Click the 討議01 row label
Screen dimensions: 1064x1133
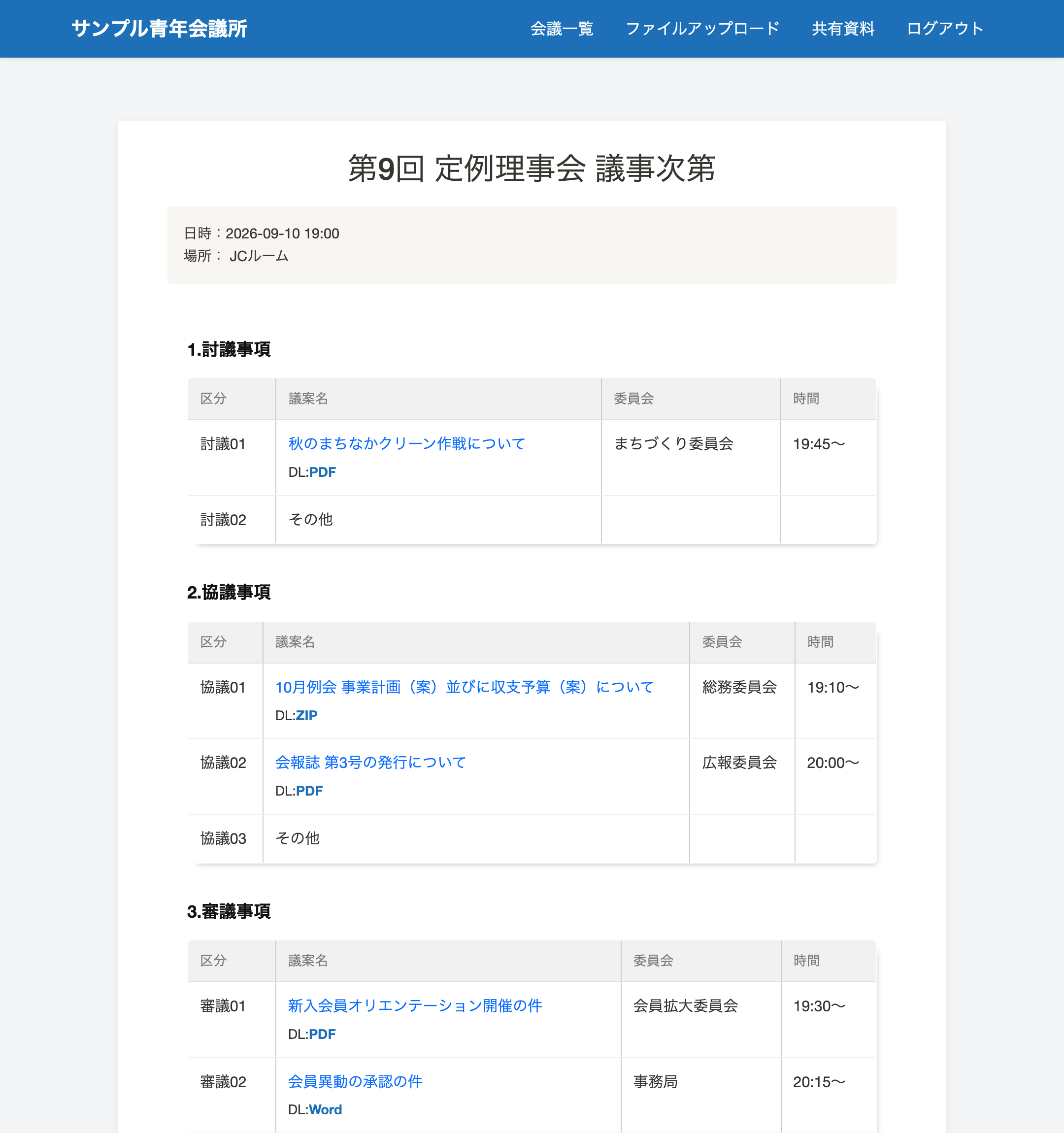pos(223,444)
